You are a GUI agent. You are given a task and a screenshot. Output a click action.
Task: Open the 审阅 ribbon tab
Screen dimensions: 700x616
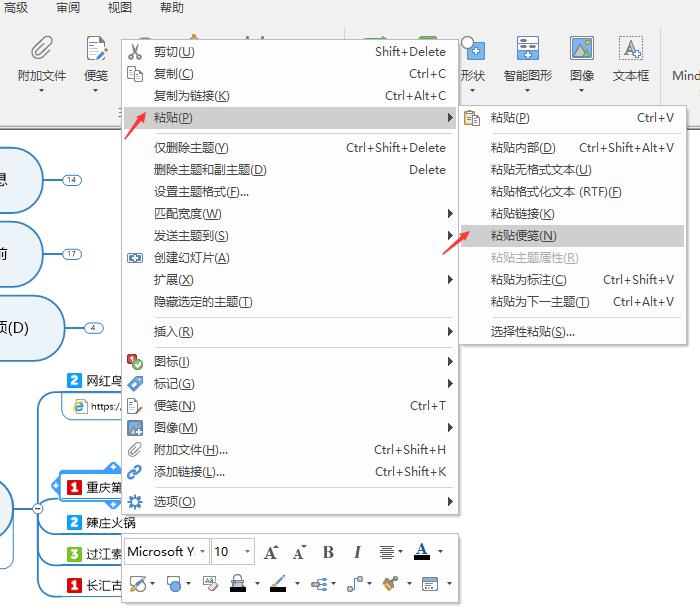coord(68,8)
